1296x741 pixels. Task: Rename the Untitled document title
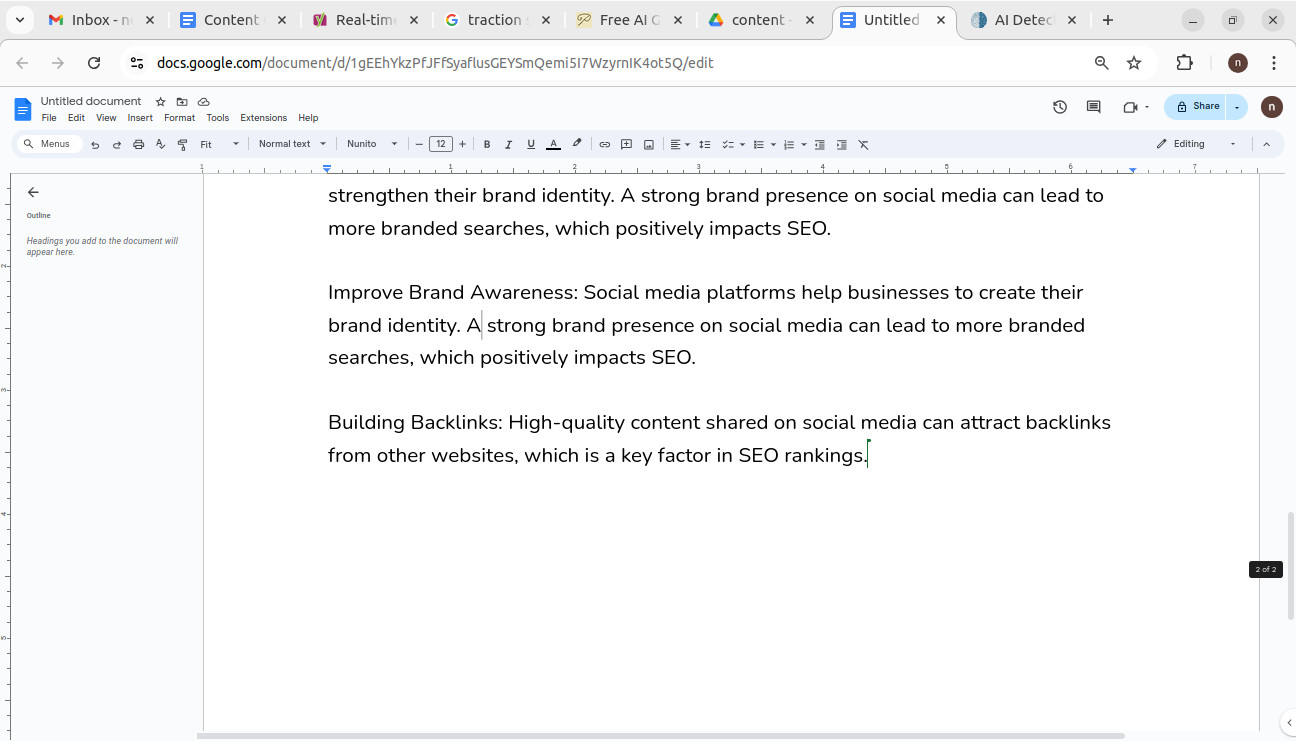pyautogui.click(x=91, y=101)
